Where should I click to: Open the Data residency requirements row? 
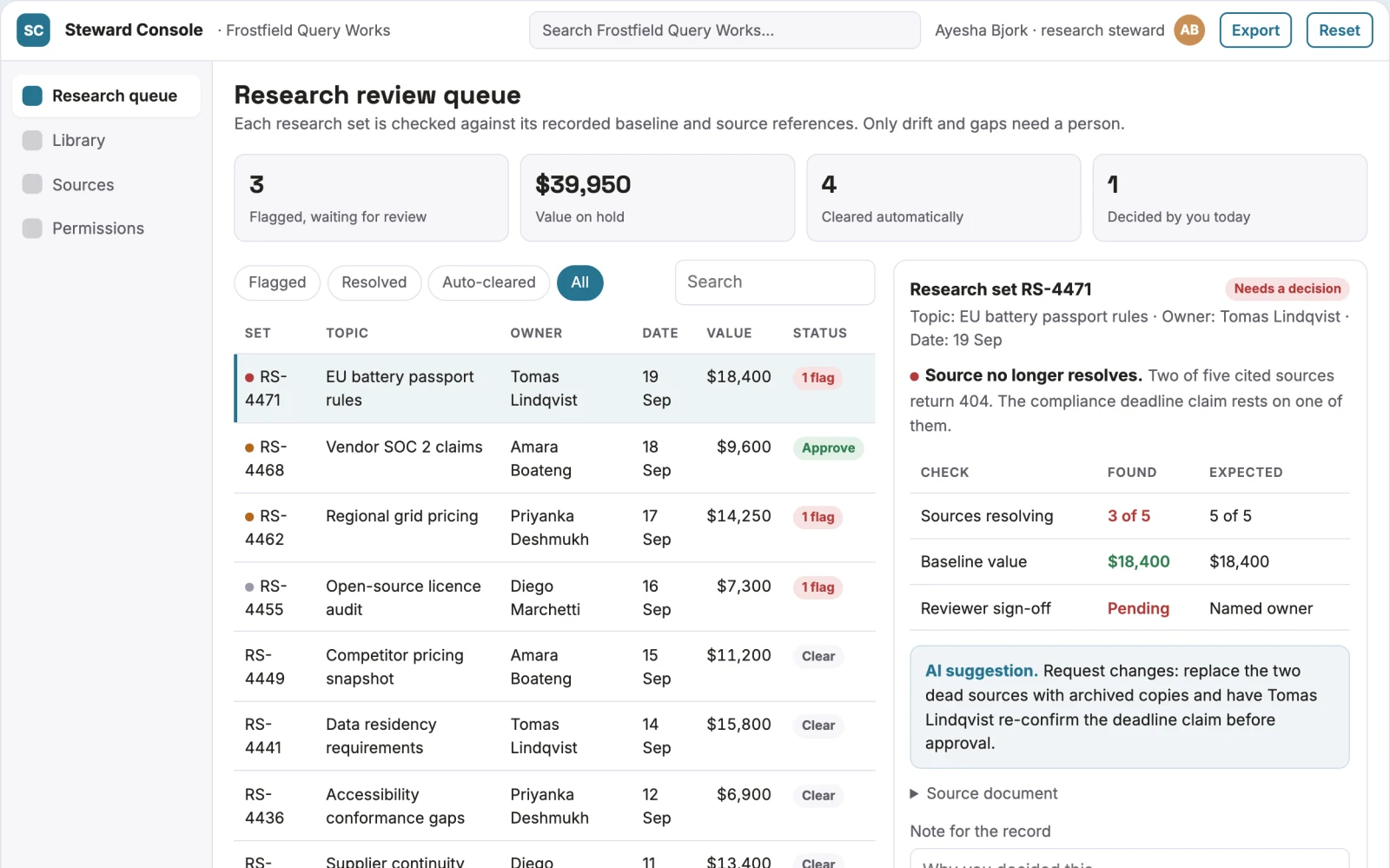point(554,737)
